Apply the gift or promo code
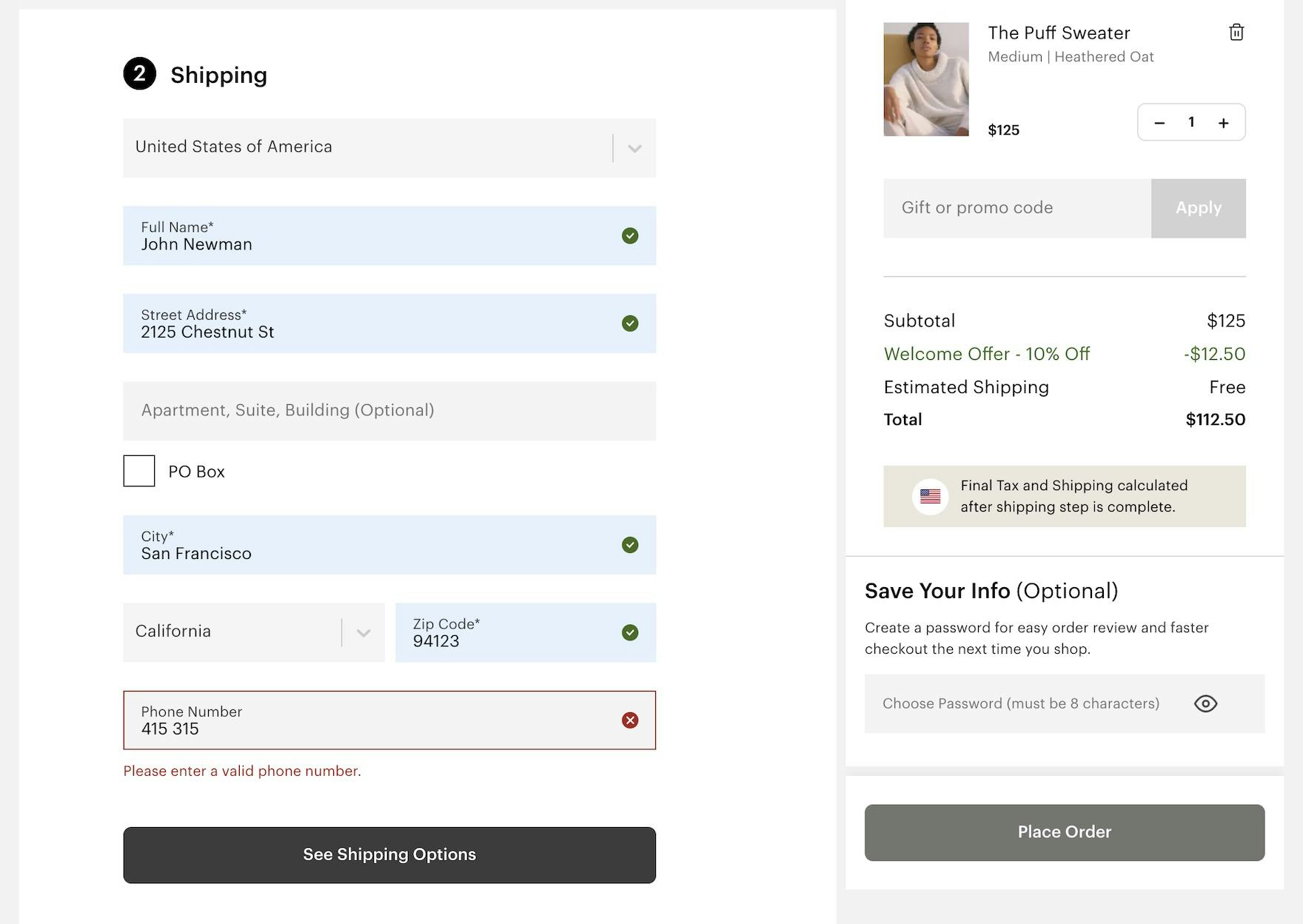The width and height of the screenshot is (1303, 924). pos(1198,208)
